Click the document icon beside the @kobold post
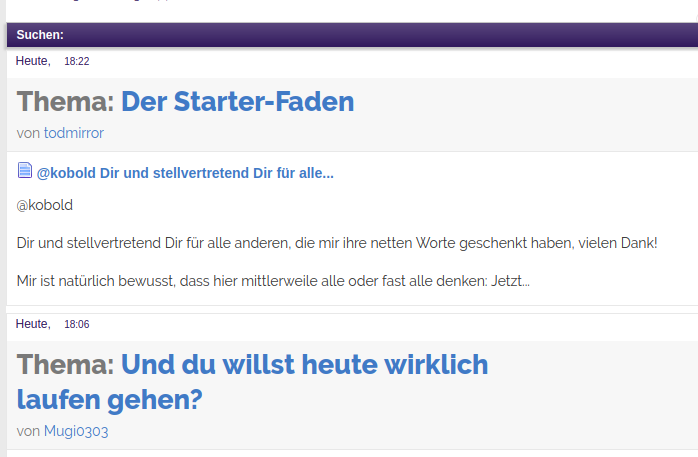Viewport: 698px width, 457px height. tap(25, 171)
